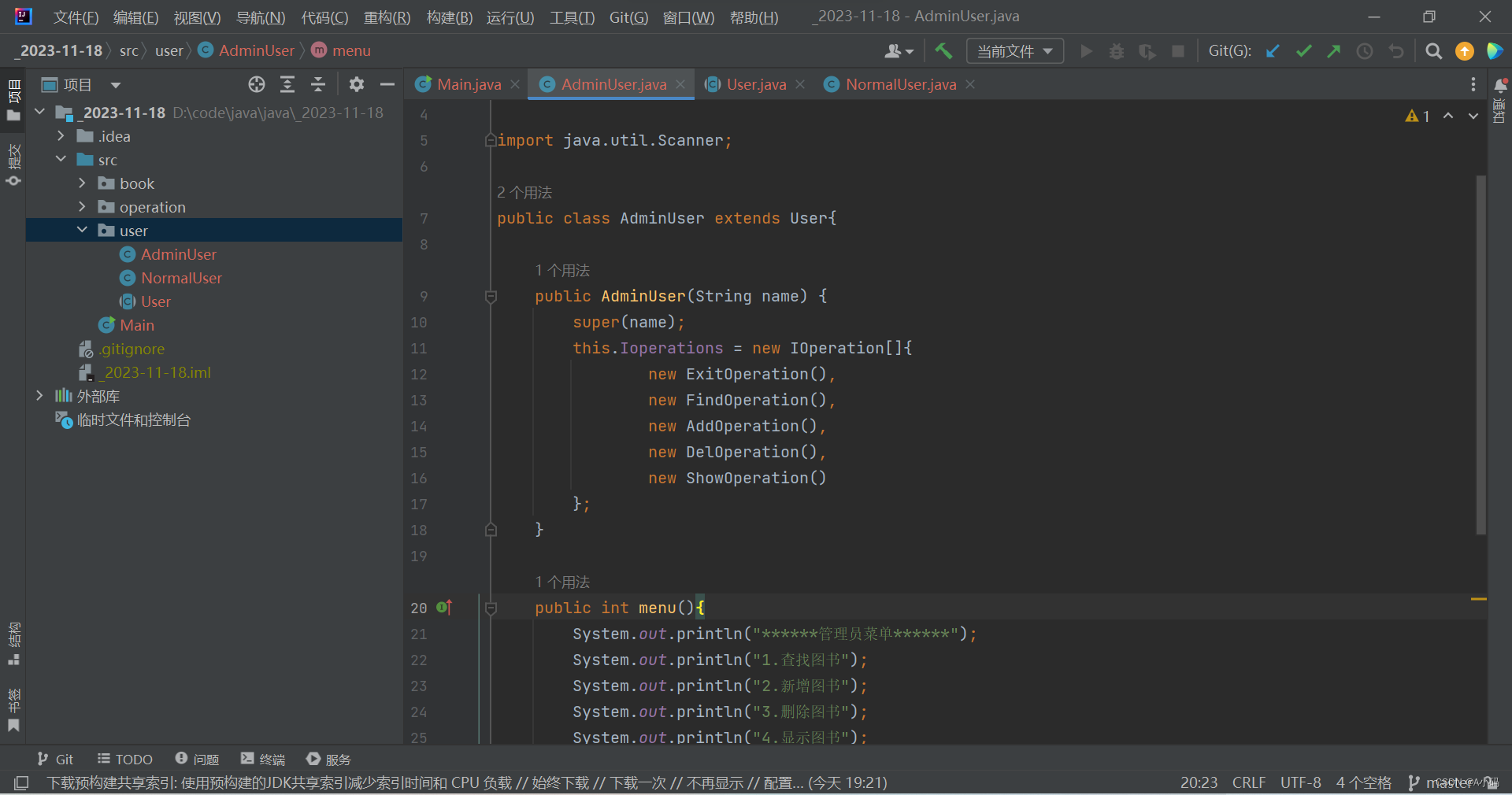Expand the book package
Screen dimensions: 1512x795
[82, 183]
